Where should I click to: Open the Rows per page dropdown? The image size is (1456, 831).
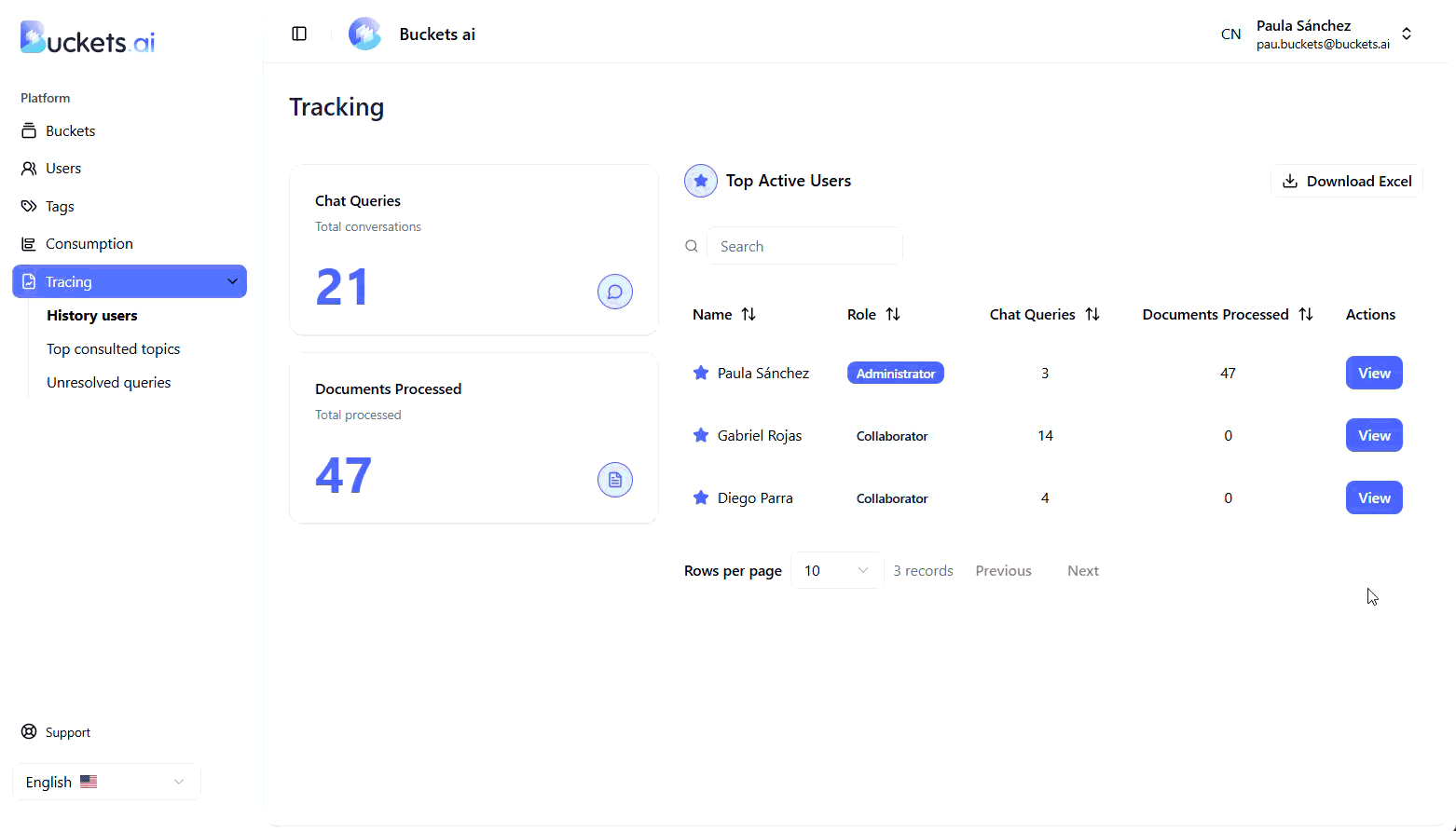(836, 570)
